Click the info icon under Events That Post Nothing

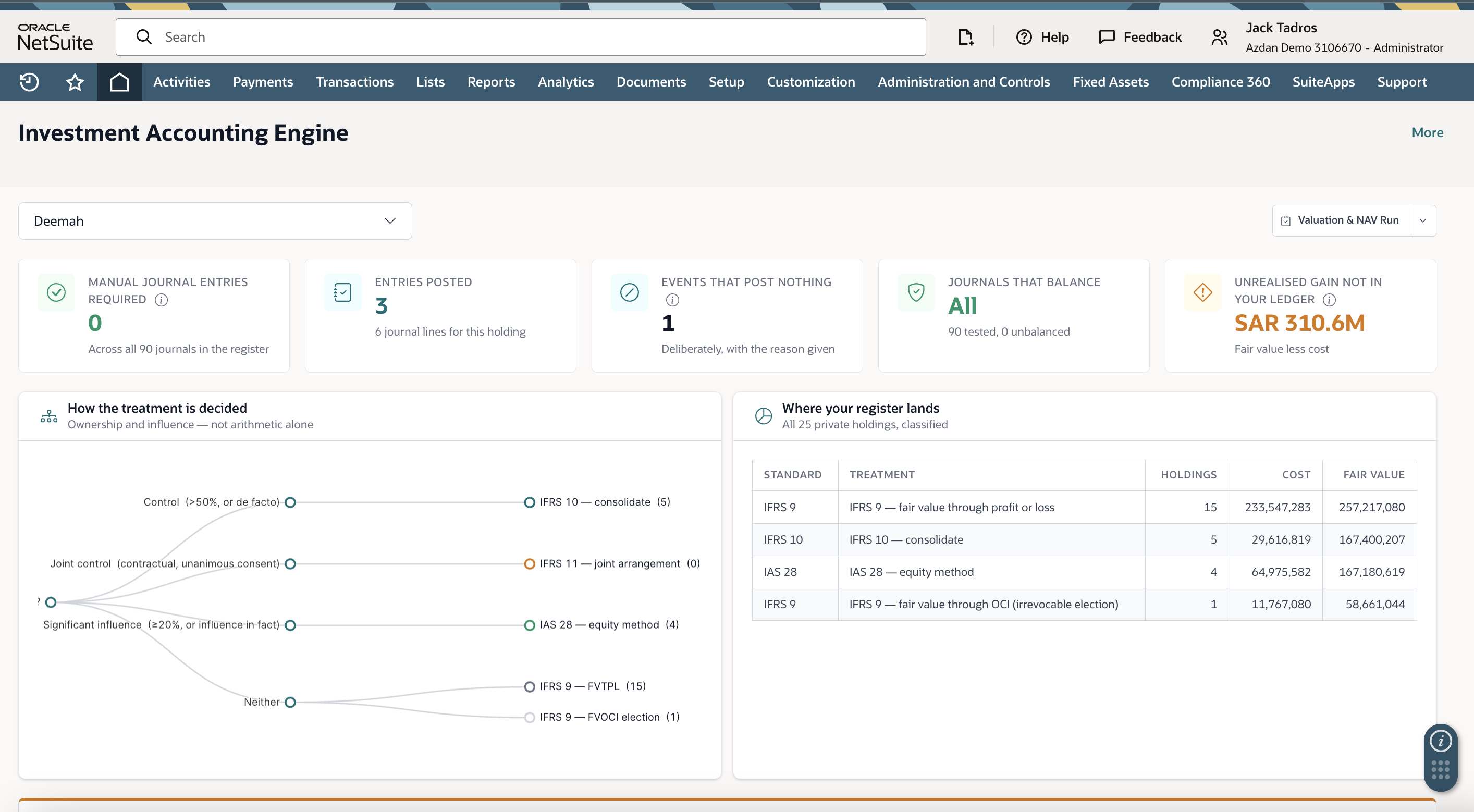(672, 300)
